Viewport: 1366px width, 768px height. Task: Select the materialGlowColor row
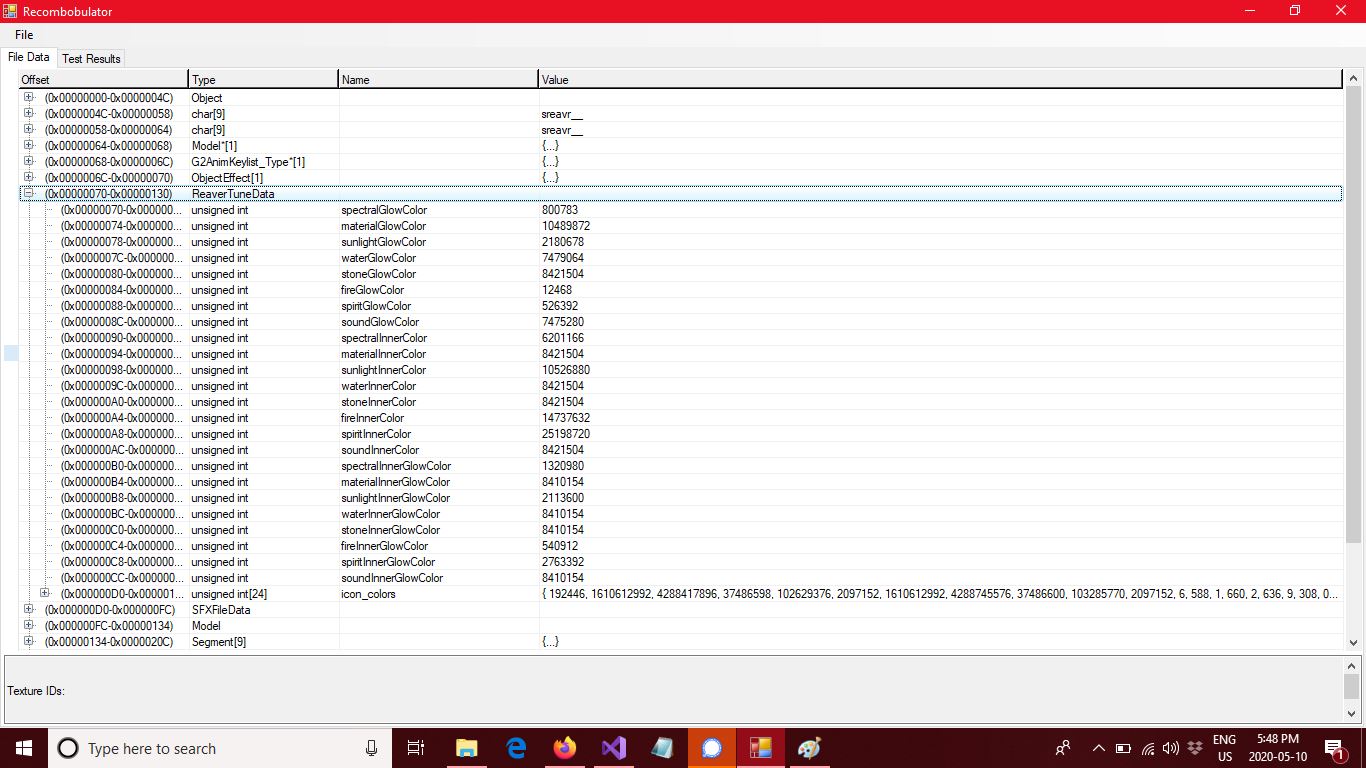[x=680, y=226]
